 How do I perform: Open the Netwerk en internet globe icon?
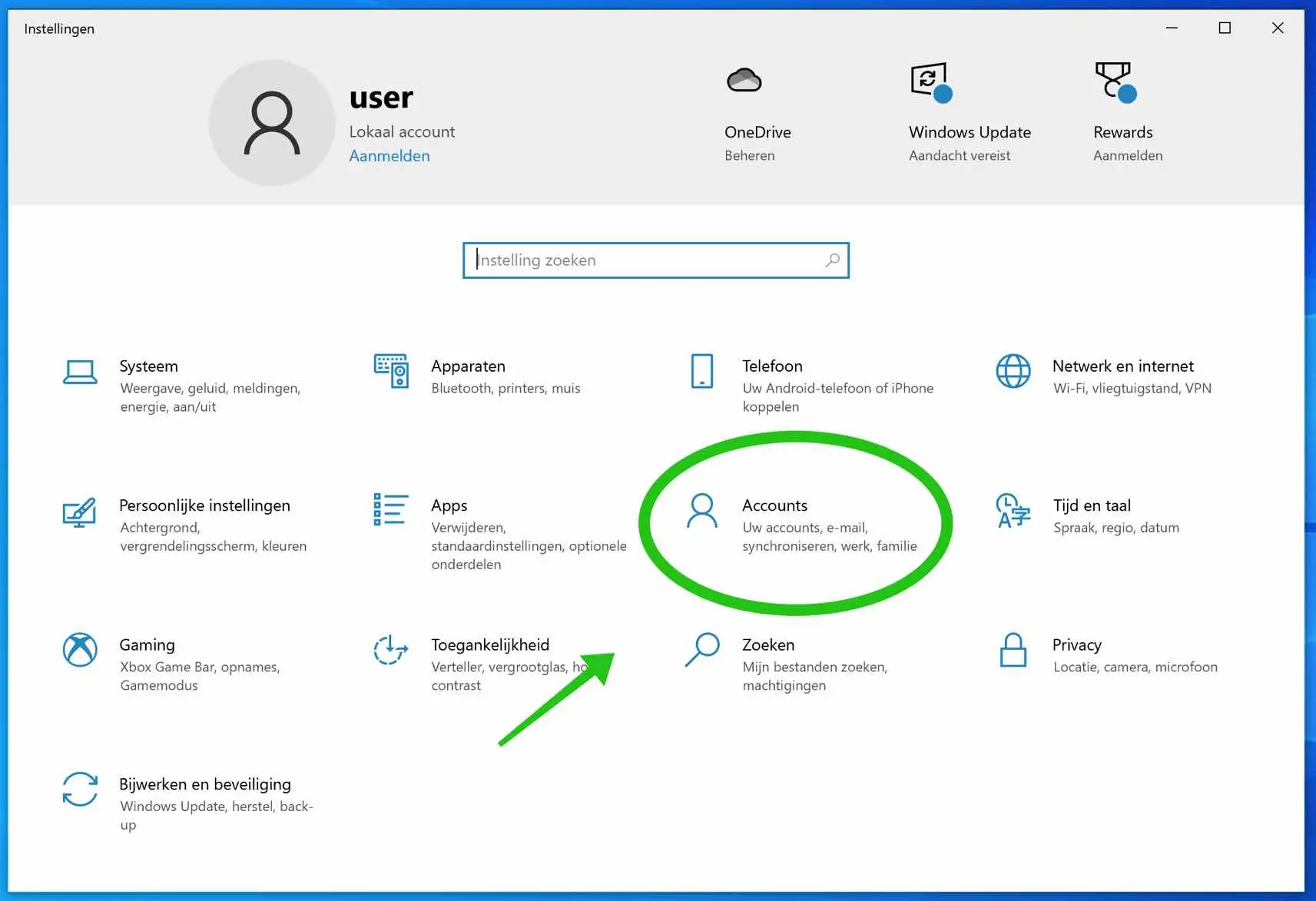click(x=1013, y=371)
